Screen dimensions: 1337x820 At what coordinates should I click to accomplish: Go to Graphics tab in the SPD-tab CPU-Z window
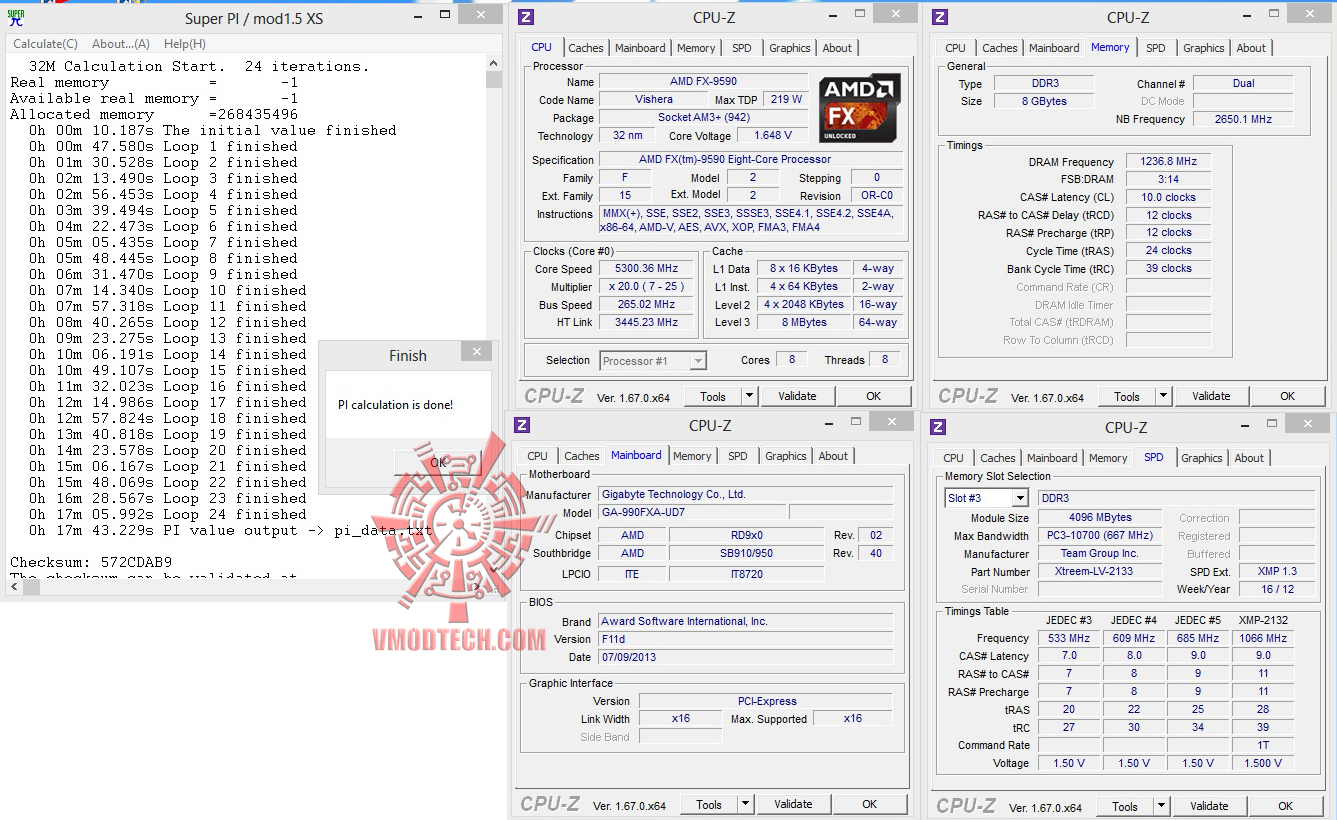pos(1202,458)
